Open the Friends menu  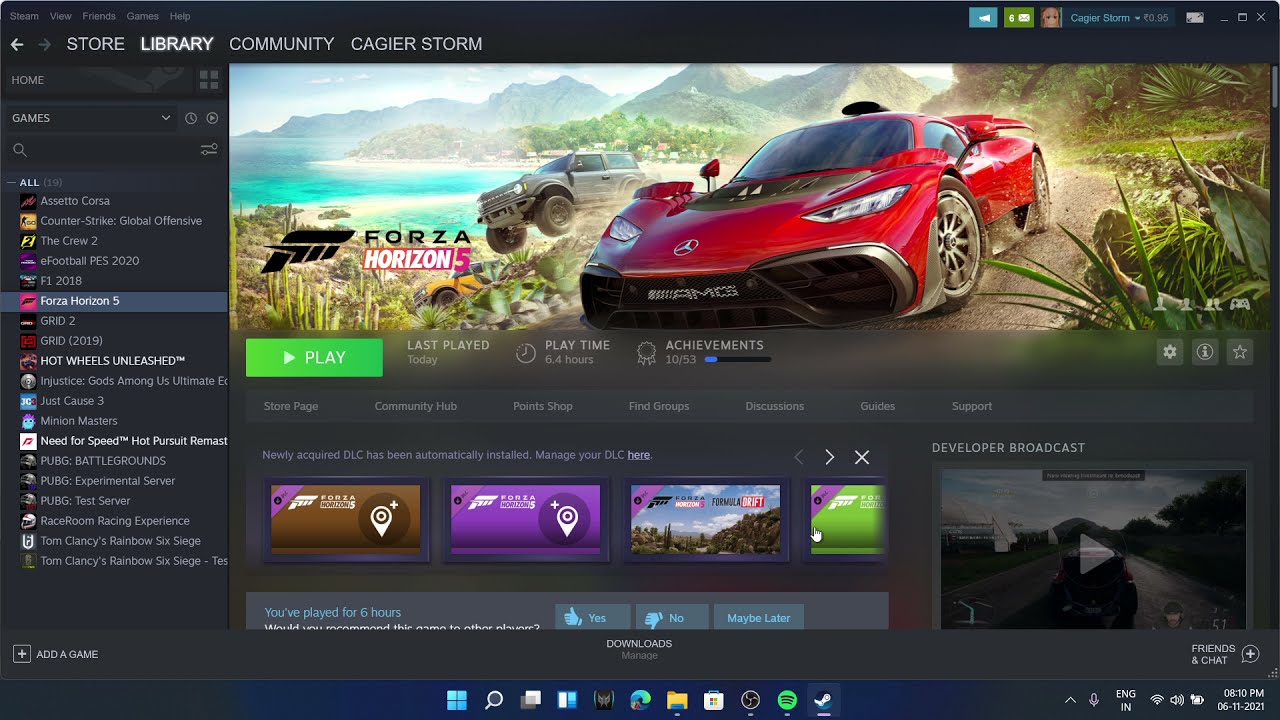tap(99, 16)
